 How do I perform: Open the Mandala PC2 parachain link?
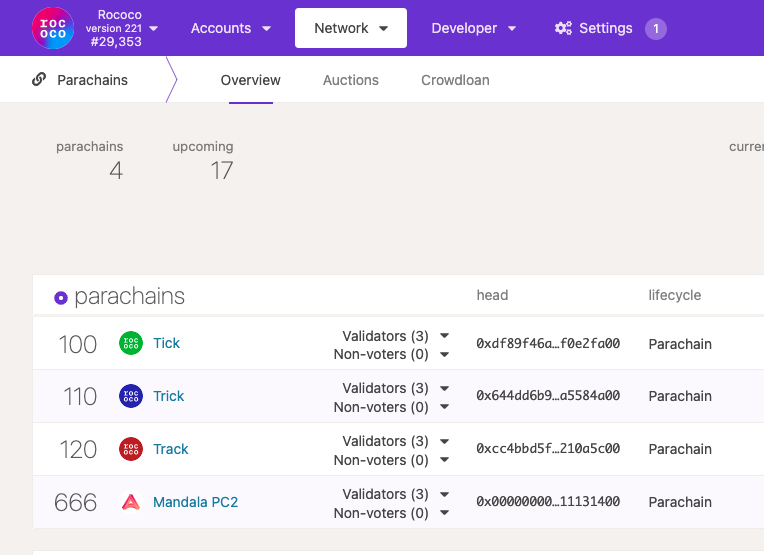click(x=195, y=502)
